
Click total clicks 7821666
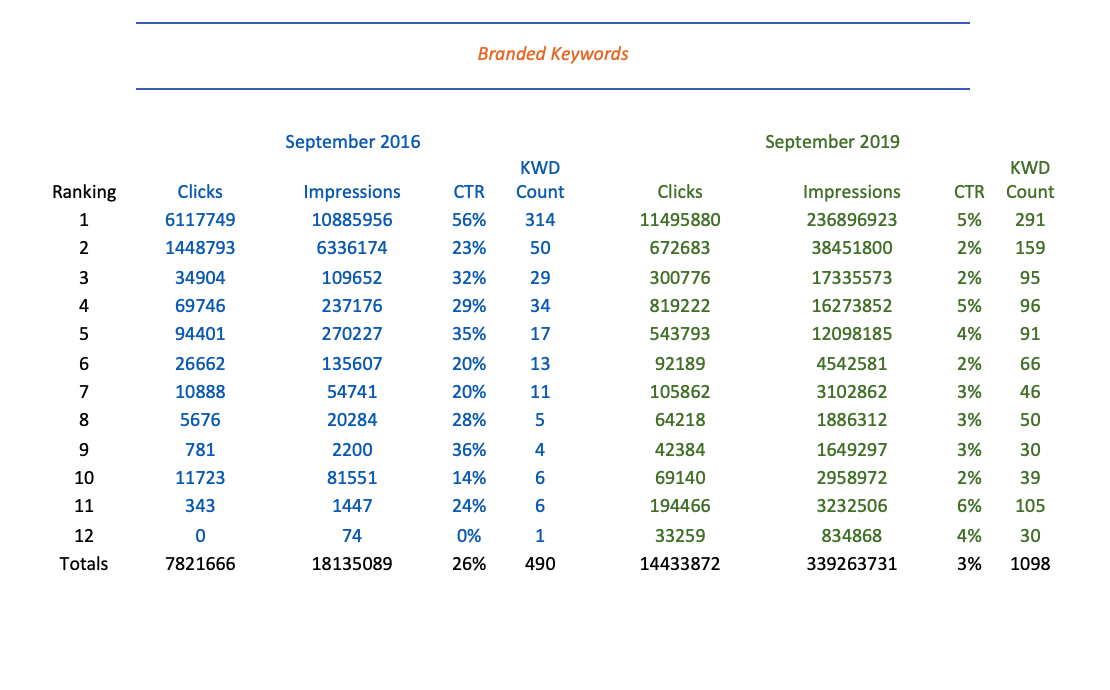tap(200, 564)
